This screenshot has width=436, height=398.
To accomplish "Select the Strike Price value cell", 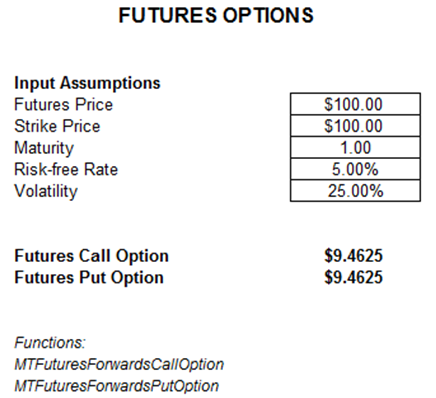I will point(355,126).
